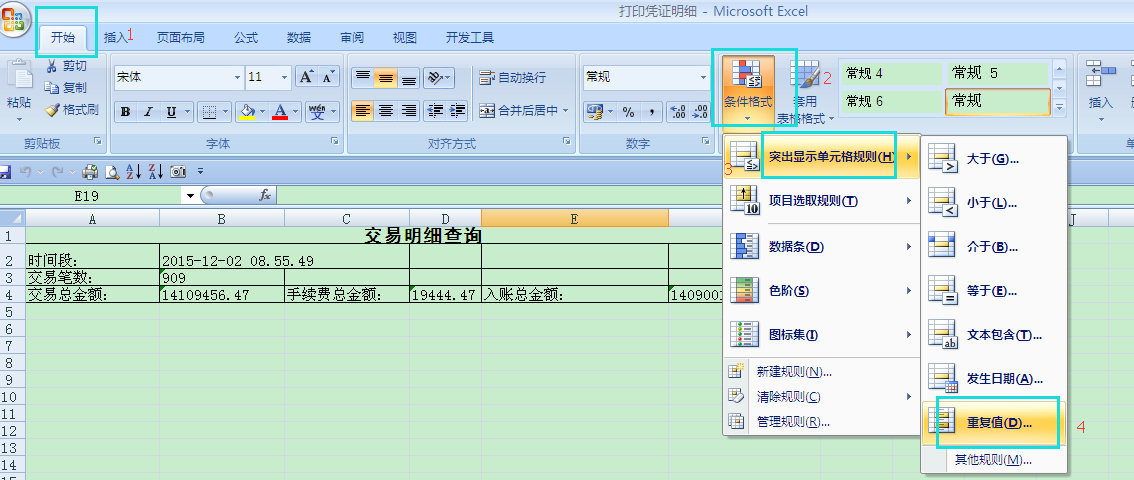Open 数据条 (Data Bars) submenu
Image resolution: width=1134 pixels, height=480 pixels.
[822, 247]
